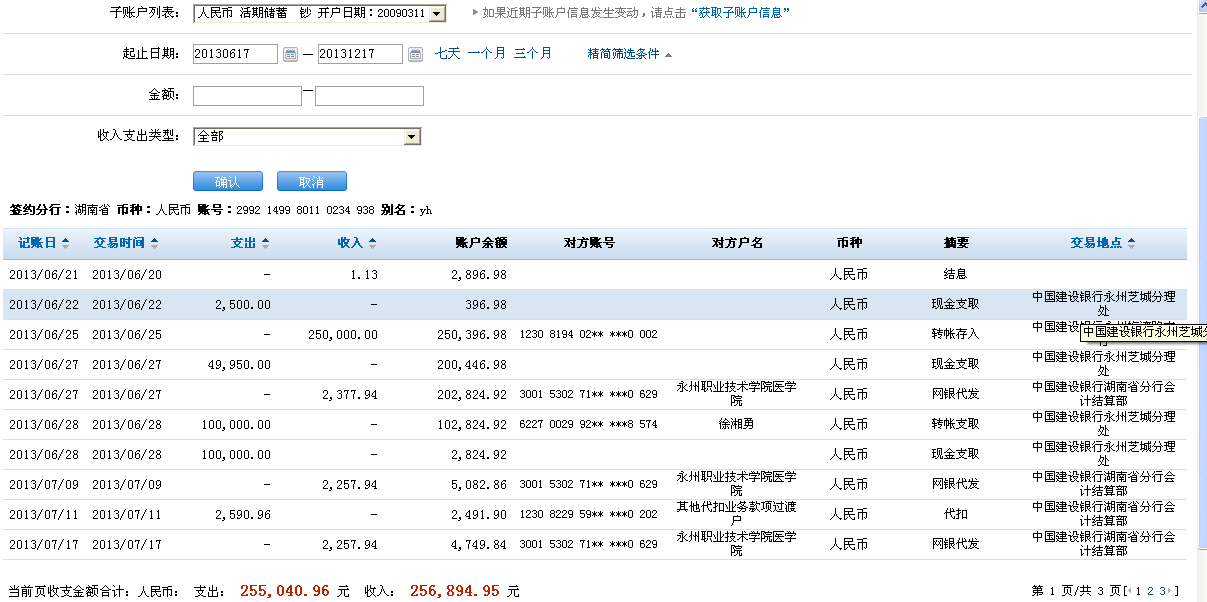Image resolution: width=1207 pixels, height=602 pixels.
Task: Go to page 2 of results
Action: click(1151, 591)
